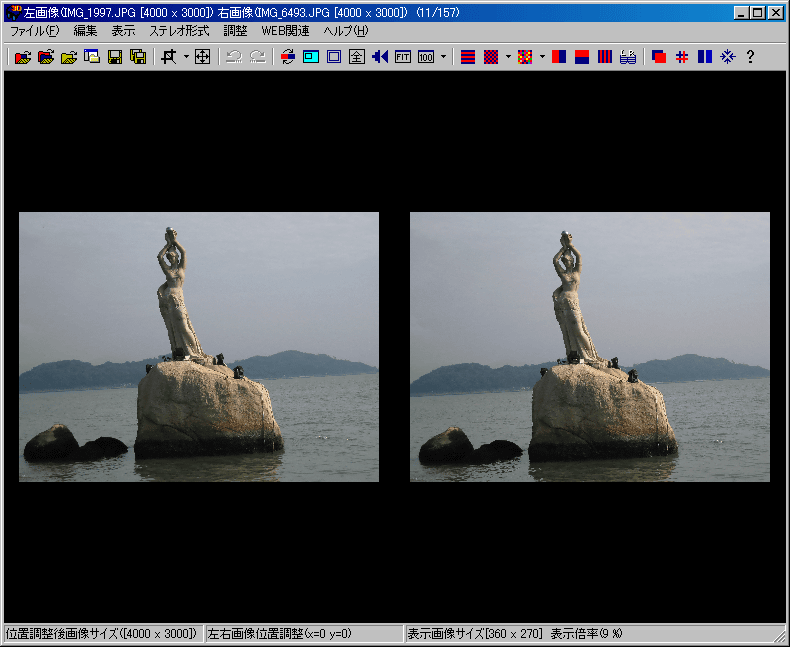Close the StereoPhoto window
Viewport: 790px width, 647px height.
tap(775, 13)
